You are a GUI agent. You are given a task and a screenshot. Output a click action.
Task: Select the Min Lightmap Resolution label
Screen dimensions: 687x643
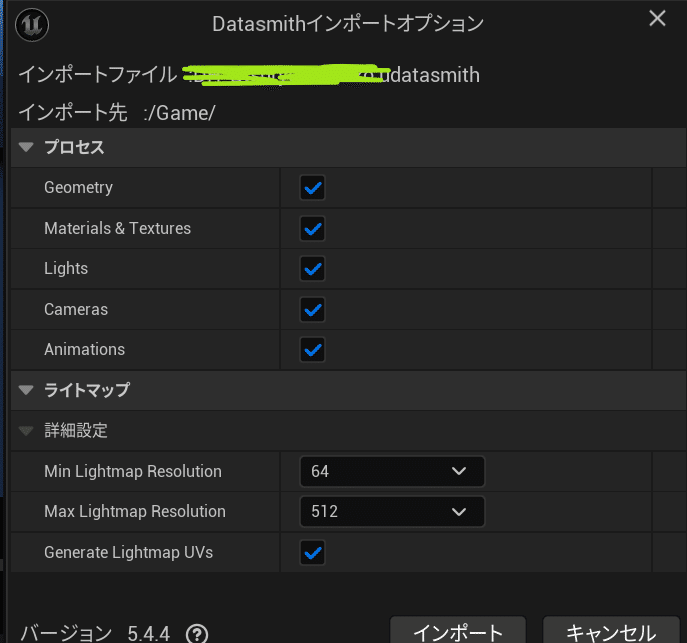[133, 471]
